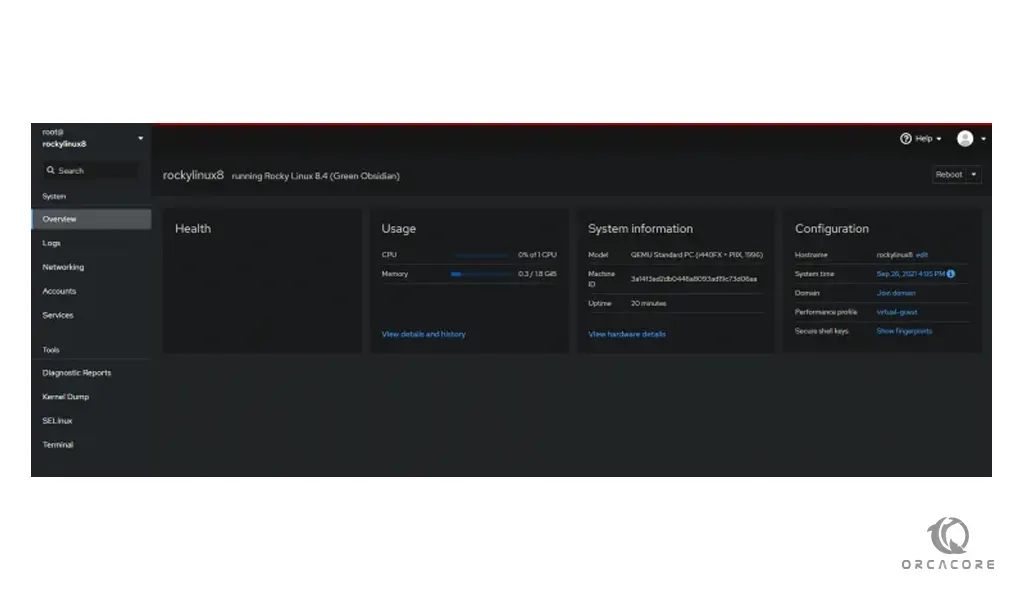Image resolution: width=1024 pixels, height=600 pixels.
Task: Expand the root@rockylinux8 host switcher
Action: (91, 138)
